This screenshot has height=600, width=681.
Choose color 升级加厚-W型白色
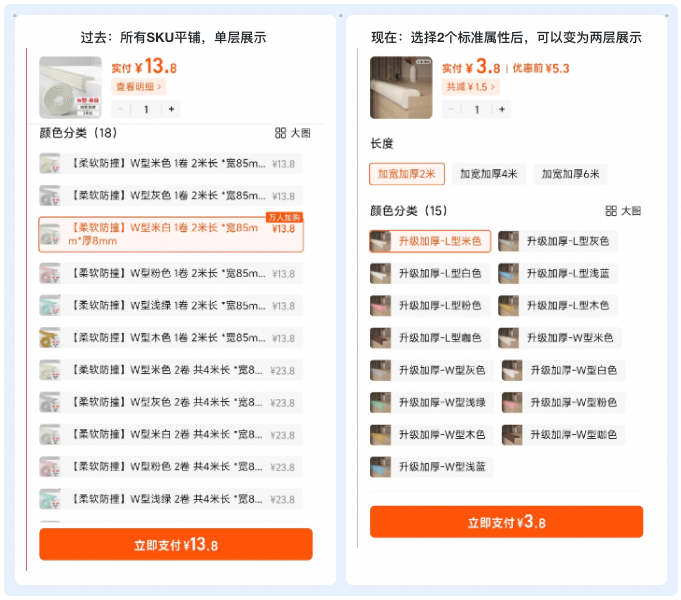pyautogui.click(x=563, y=370)
